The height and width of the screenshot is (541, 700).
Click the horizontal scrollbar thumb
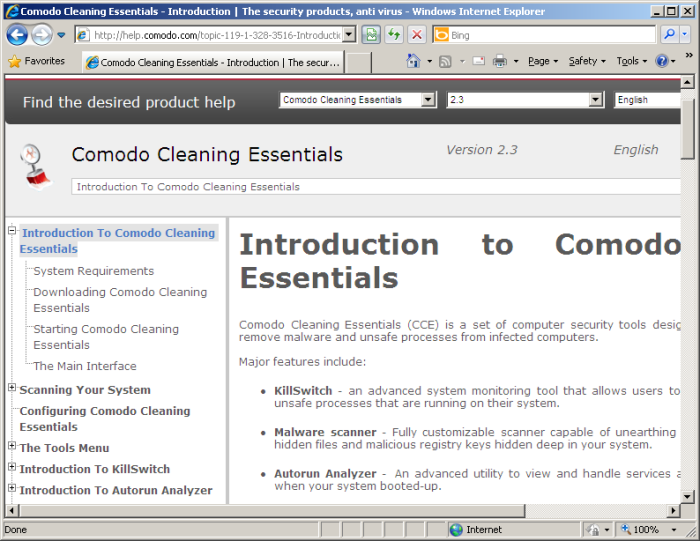272,511
